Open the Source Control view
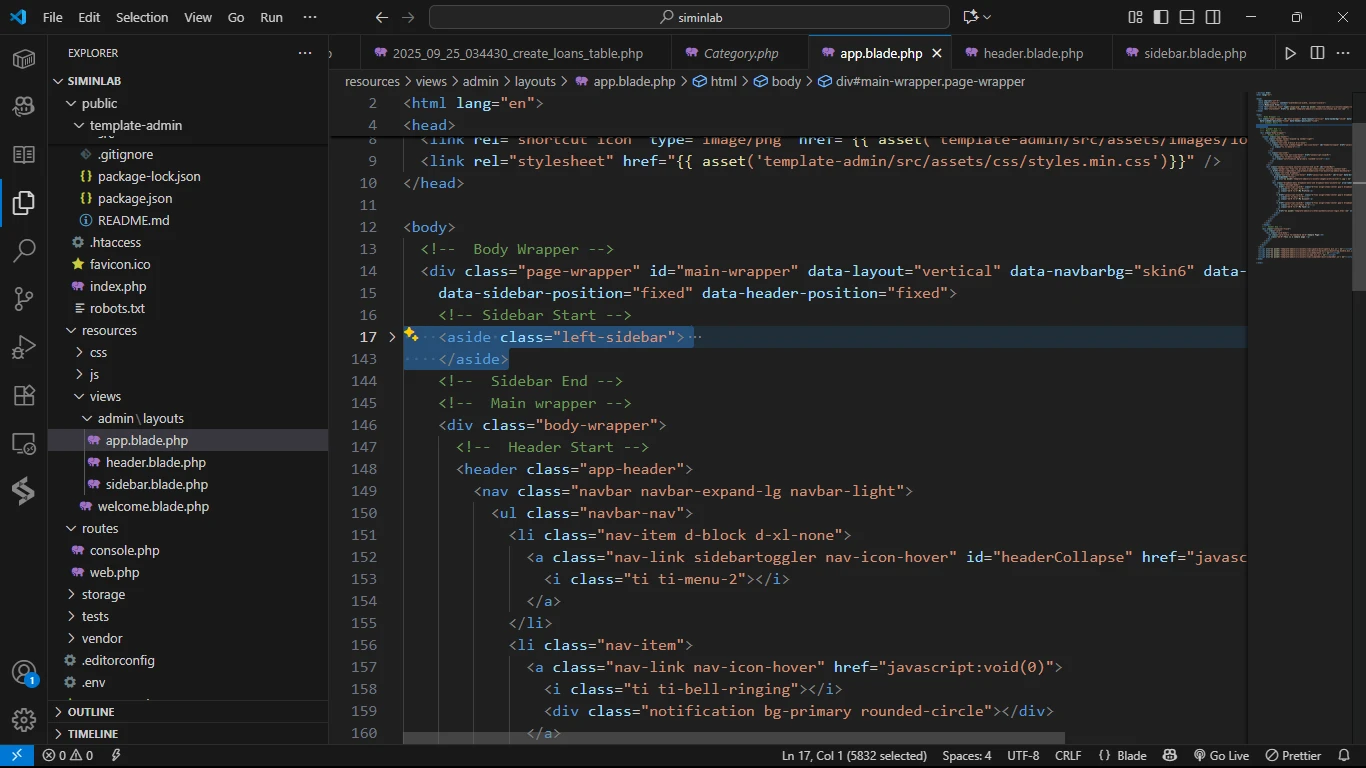Screen dimensions: 1366x768 (24, 298)
